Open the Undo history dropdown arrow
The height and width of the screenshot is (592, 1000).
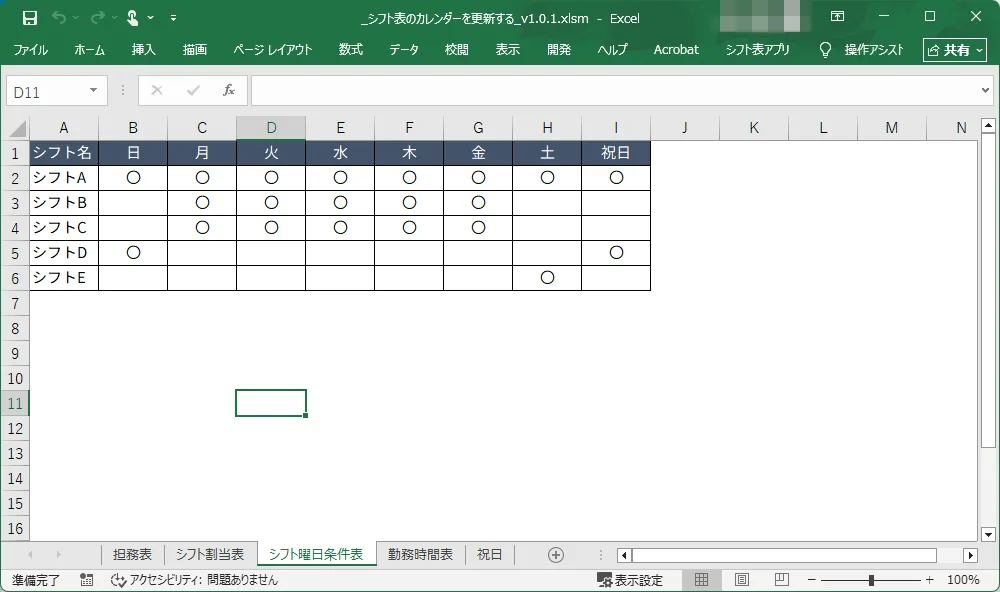[75, 17]
